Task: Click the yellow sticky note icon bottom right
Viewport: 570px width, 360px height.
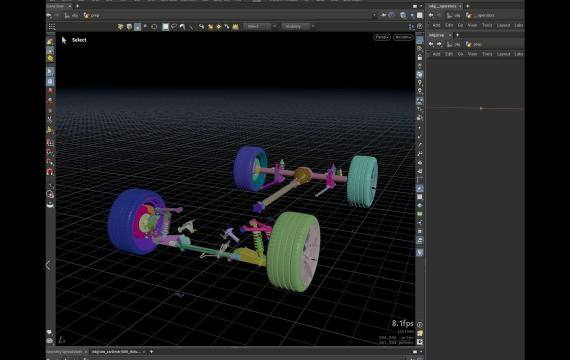Action: pyautogui.click(x=420, y=333)
